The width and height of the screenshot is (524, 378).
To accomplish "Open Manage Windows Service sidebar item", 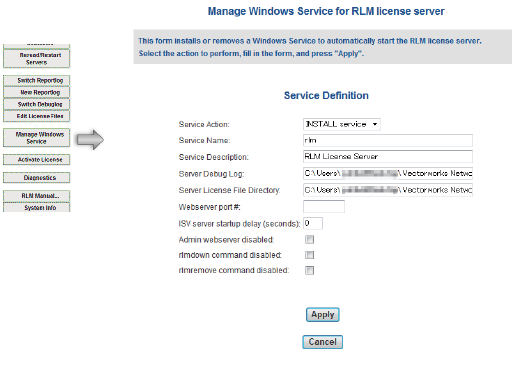I will click(x=36, y=138).
